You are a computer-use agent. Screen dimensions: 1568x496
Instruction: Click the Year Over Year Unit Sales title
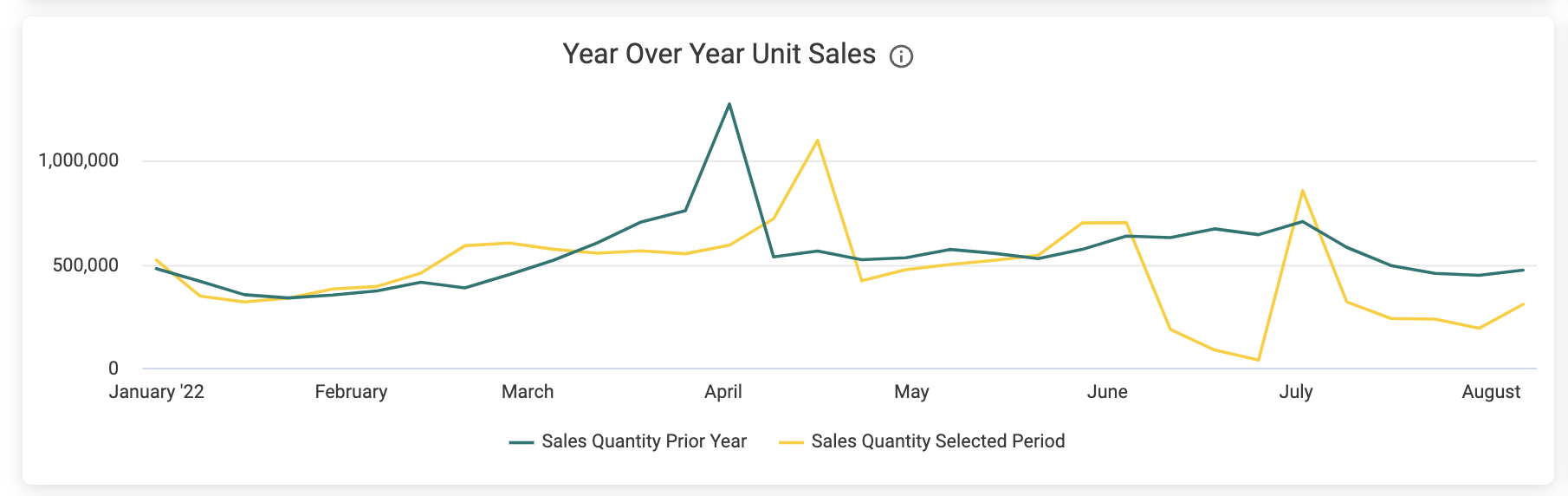[x=719, y=54]
